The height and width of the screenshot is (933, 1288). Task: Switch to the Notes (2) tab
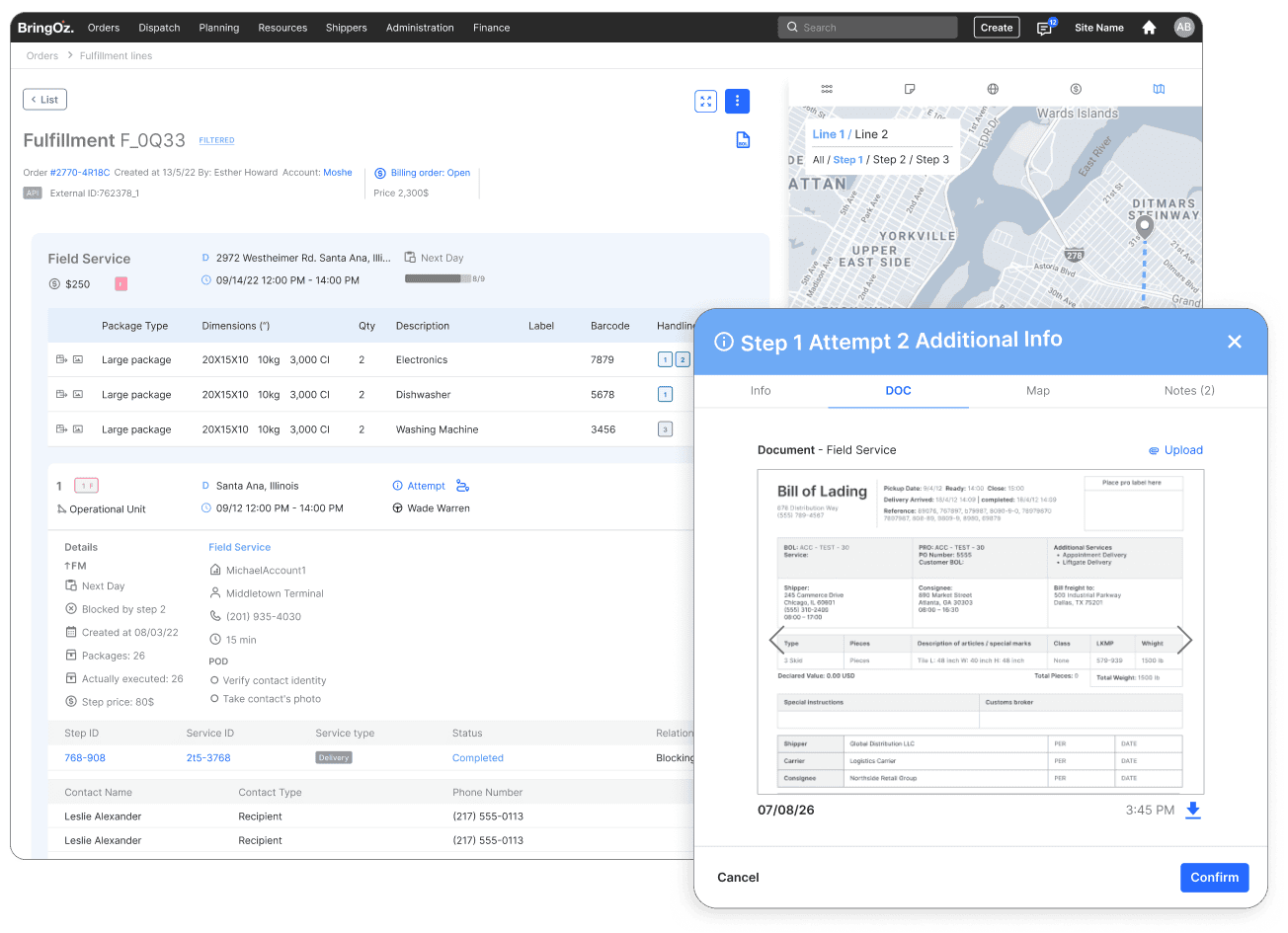point(1189,391)
